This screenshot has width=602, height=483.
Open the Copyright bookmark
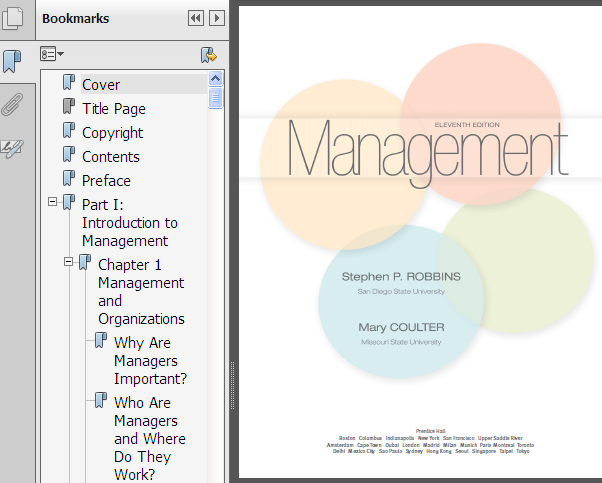(x=112, y=132)
